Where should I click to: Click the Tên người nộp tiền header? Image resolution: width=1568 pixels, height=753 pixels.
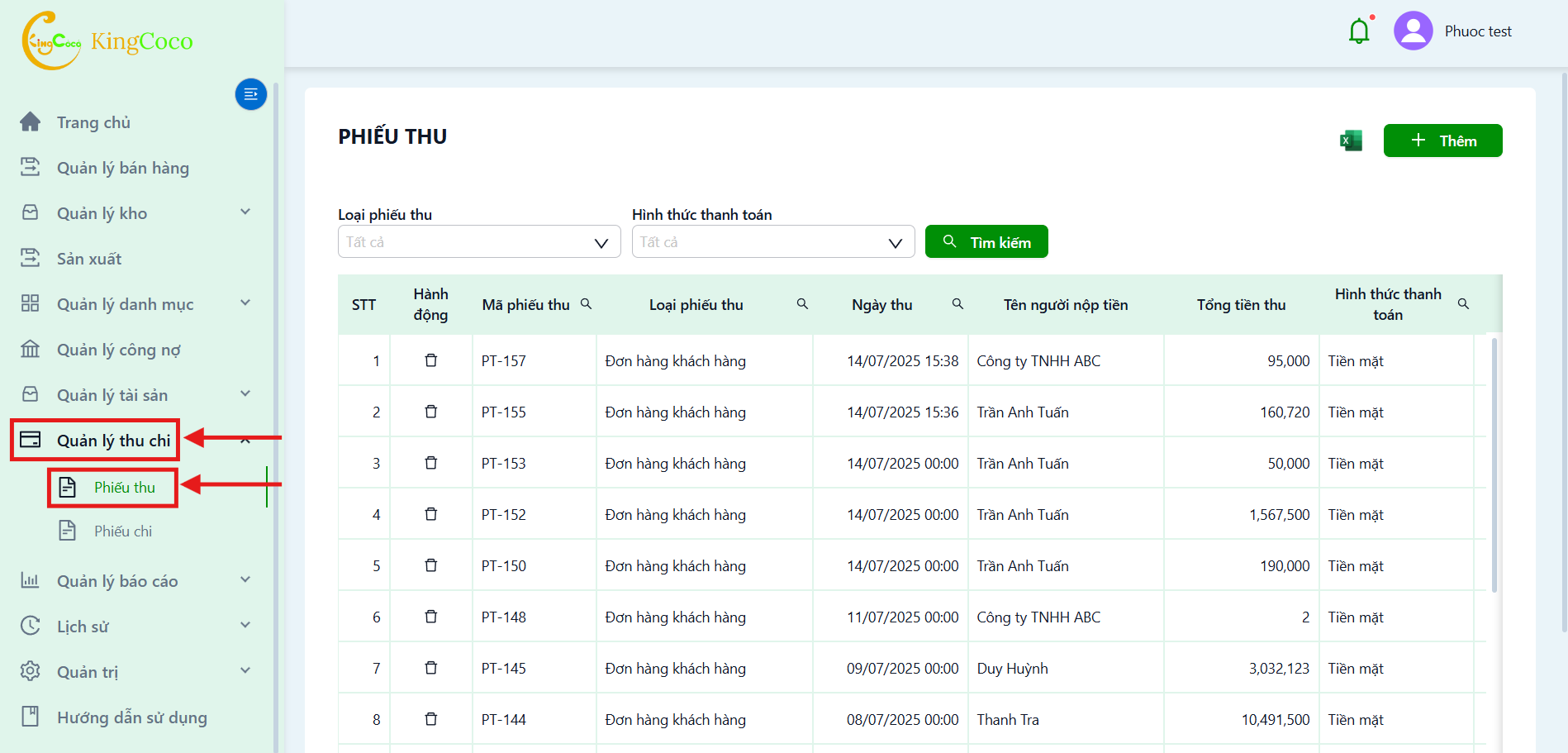point(1066,304)
